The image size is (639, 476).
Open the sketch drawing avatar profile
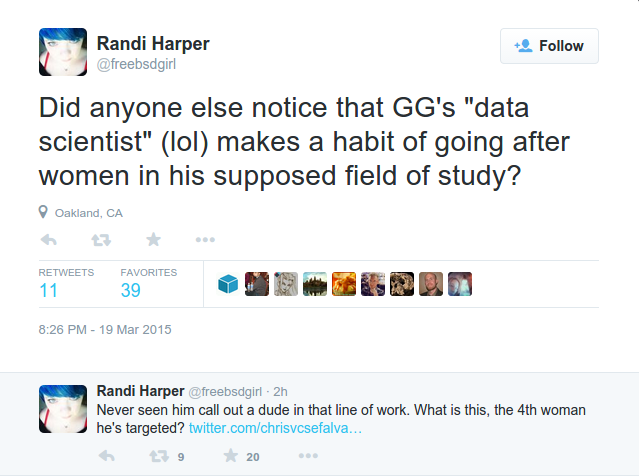click(x=286, y=284)
